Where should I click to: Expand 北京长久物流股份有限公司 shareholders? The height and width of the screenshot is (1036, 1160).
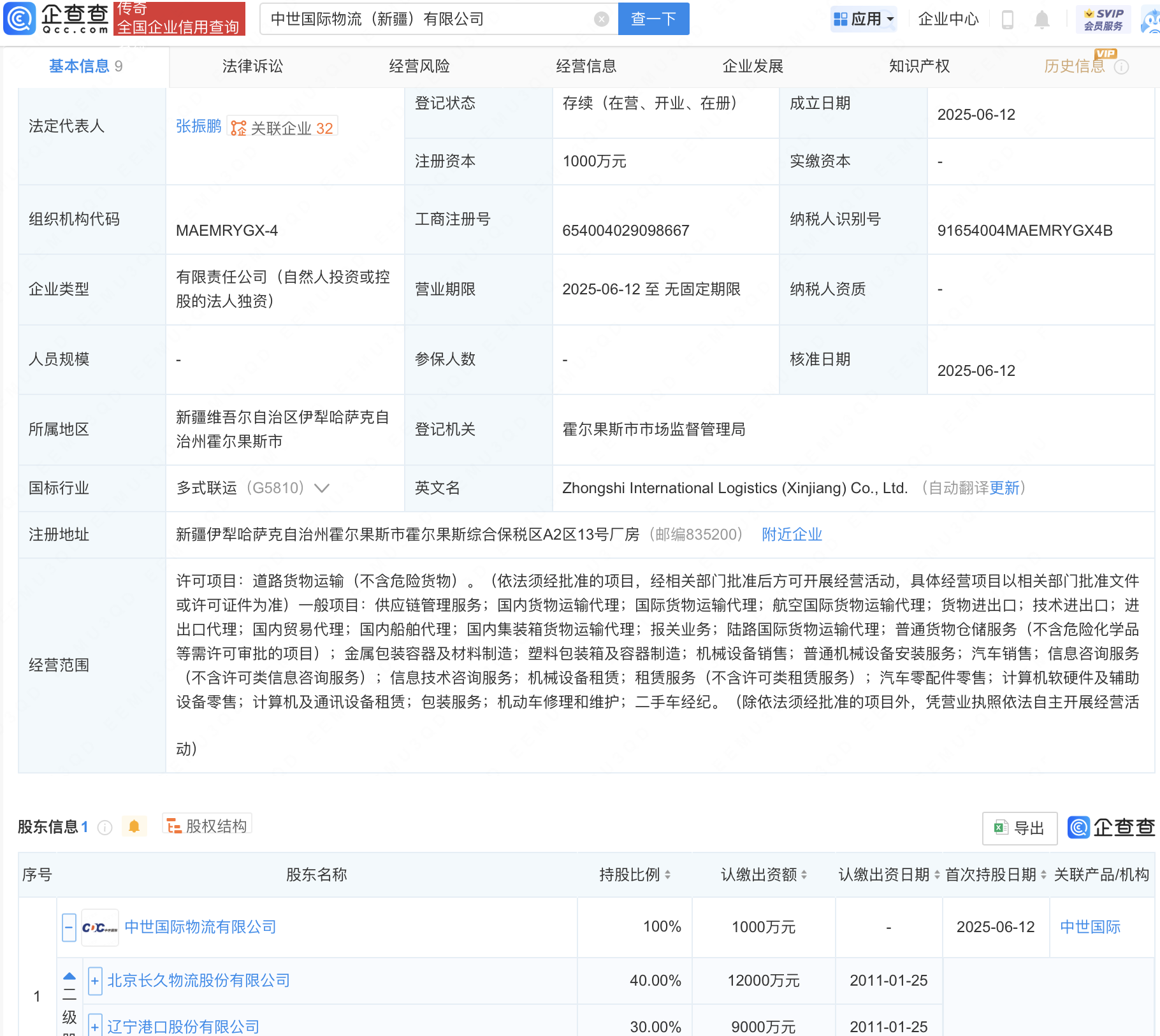pos(95,981)
